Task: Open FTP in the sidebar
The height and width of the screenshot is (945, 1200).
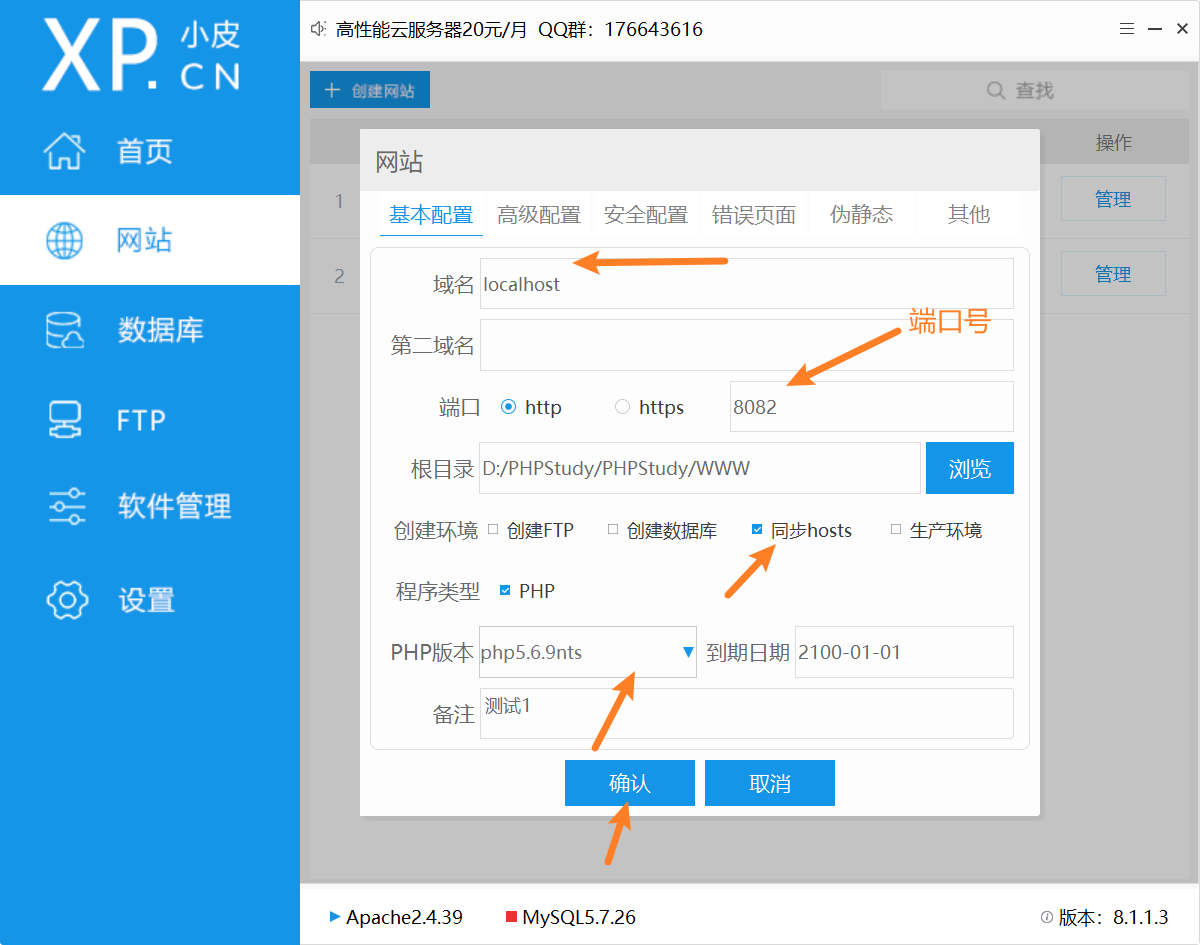Action: click(150, 419)
